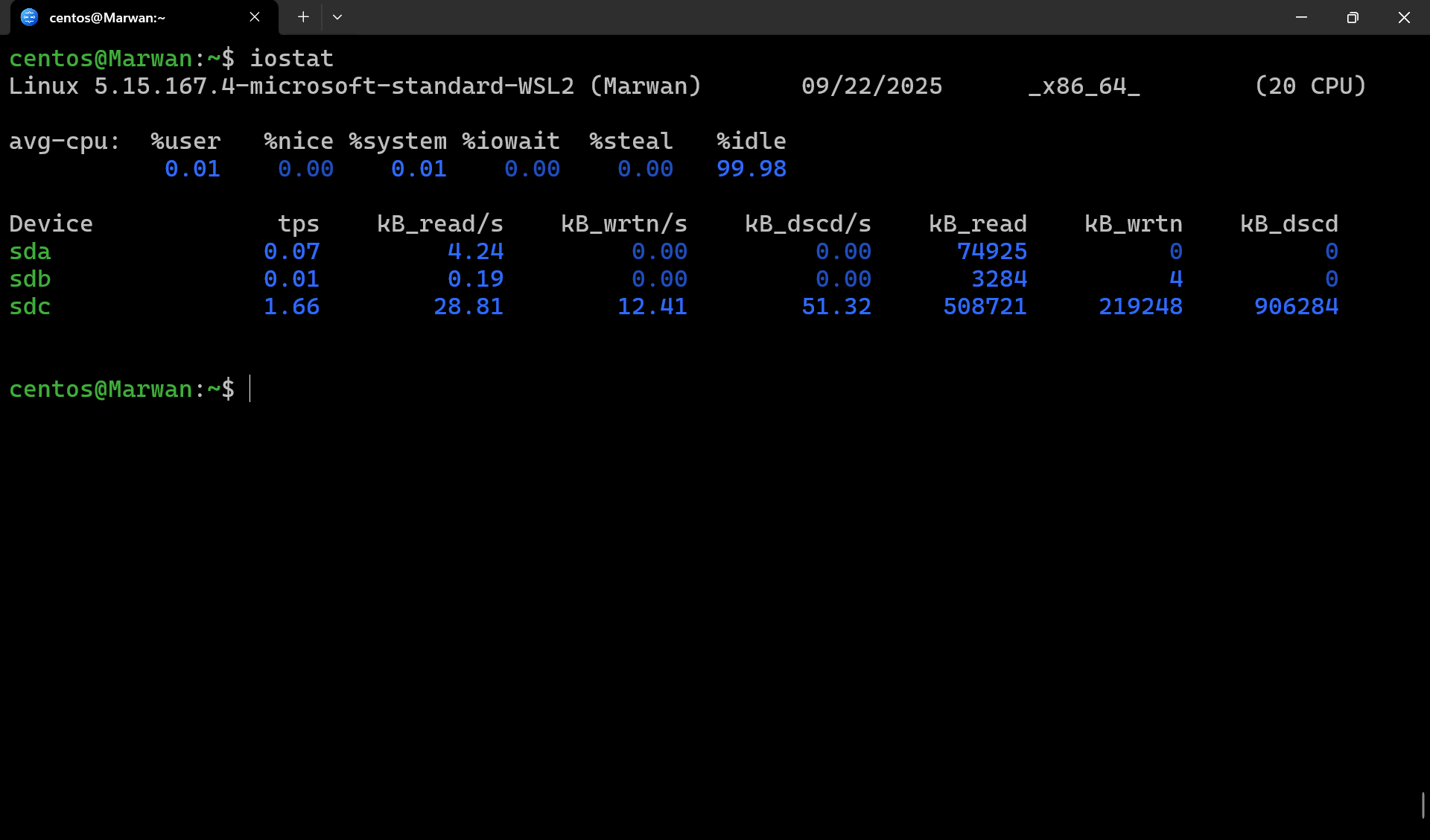Screen dimensions: 1430x840
Task: Click the %idle value 99.98
Action: tap(751, 169)
